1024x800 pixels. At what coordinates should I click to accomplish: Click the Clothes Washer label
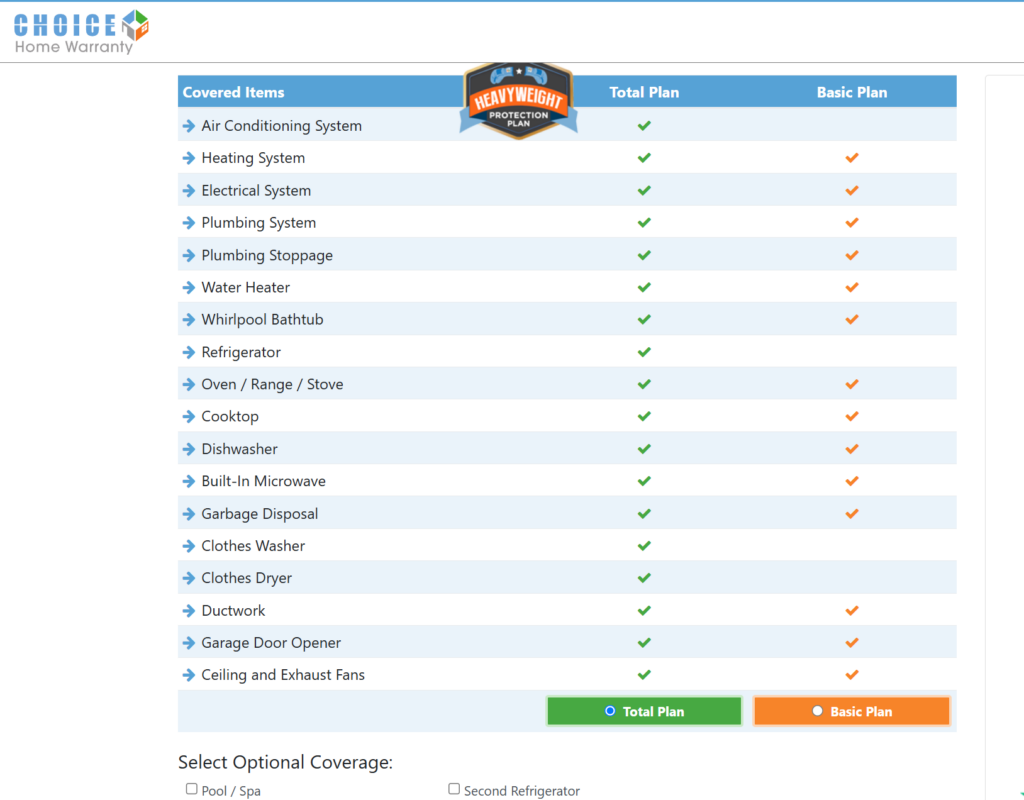pos(253,546)
